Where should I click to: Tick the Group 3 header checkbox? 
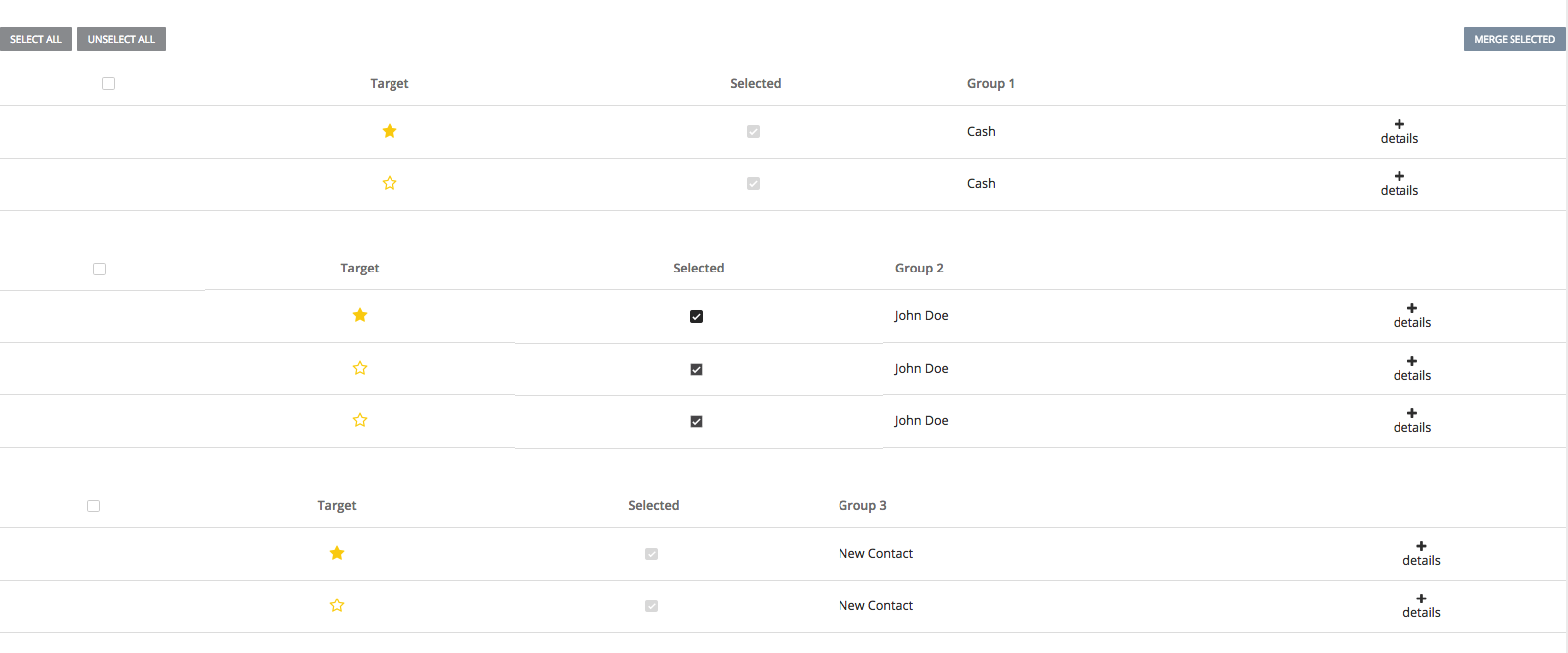click(93, 506)
